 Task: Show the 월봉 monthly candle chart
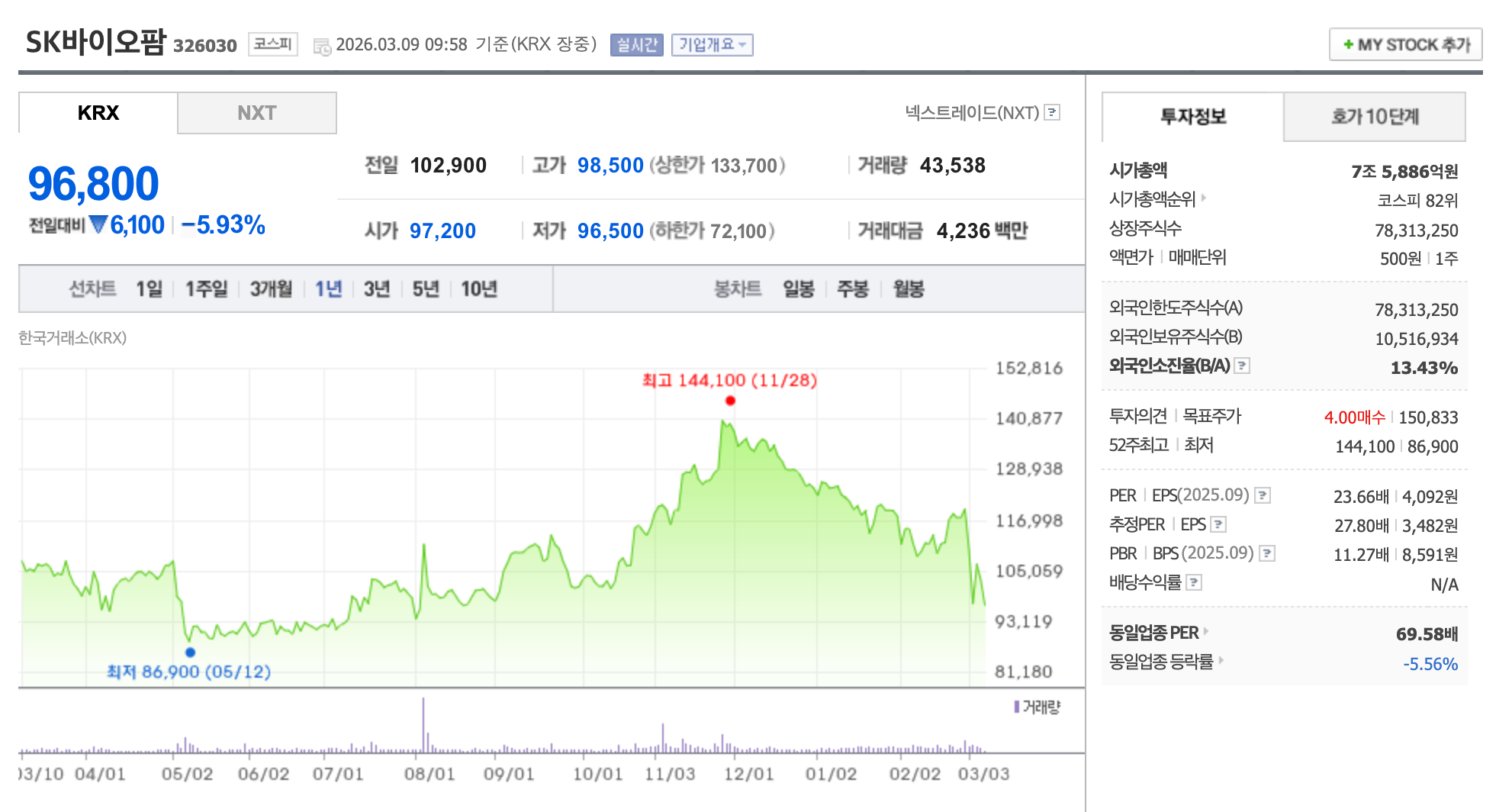pyautogui.click(x=909, y=289)
